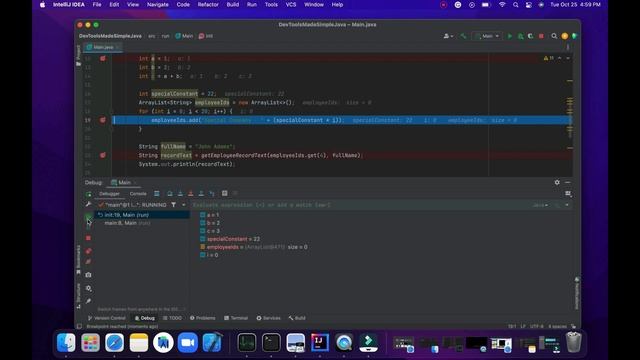Open the user account dropdown in toolbar
640x360 pixels.
click(448, 36)
